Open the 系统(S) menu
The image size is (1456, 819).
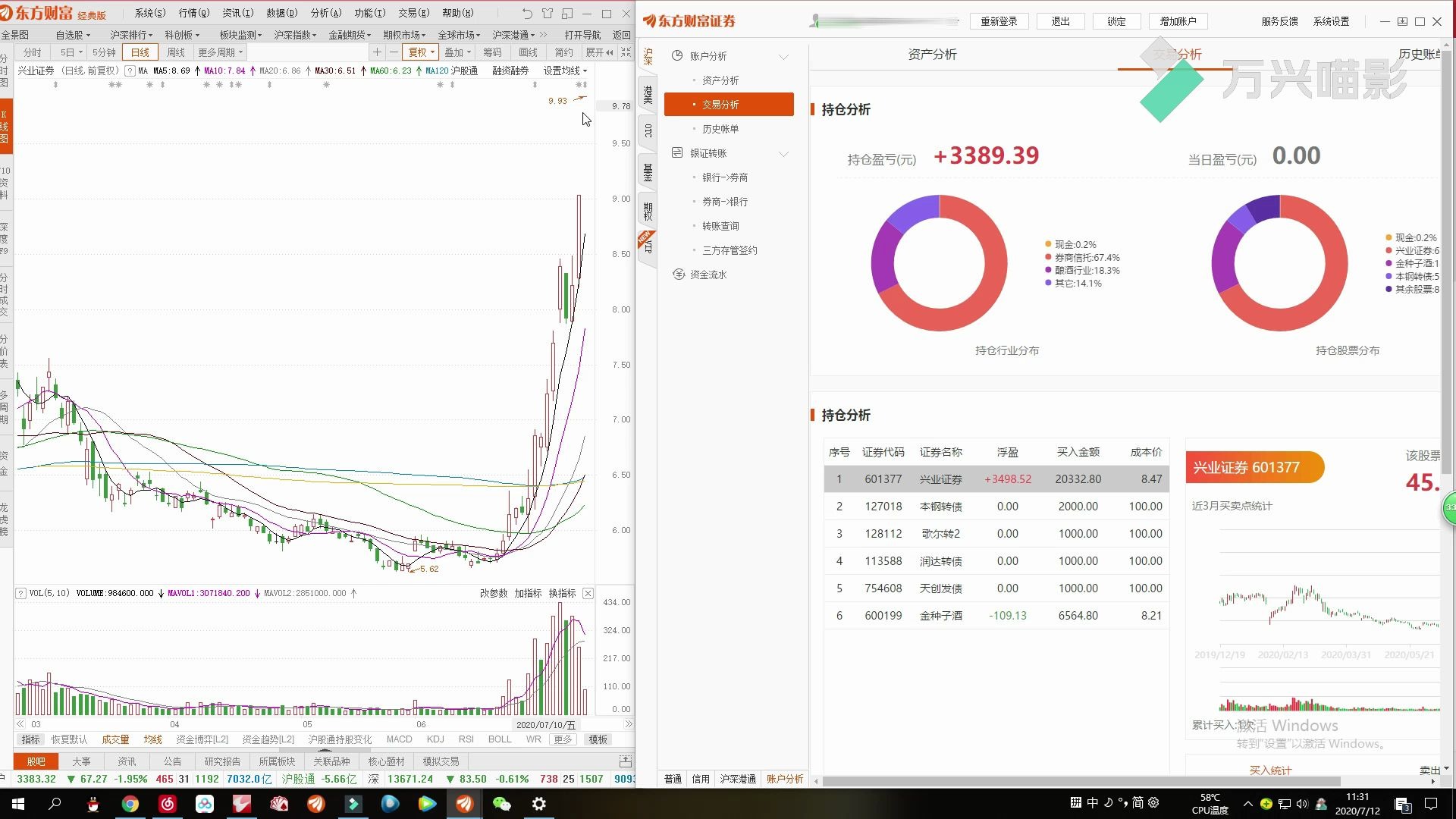click(150, 13)
